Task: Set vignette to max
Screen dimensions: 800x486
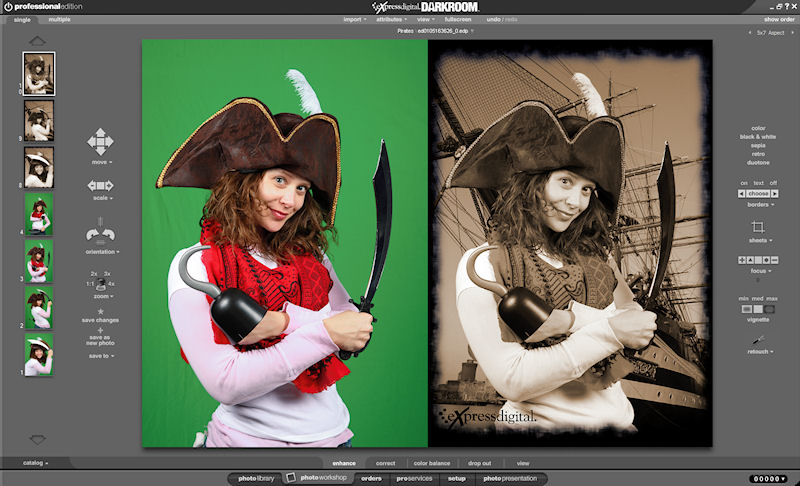Action: tap(772, 309)
